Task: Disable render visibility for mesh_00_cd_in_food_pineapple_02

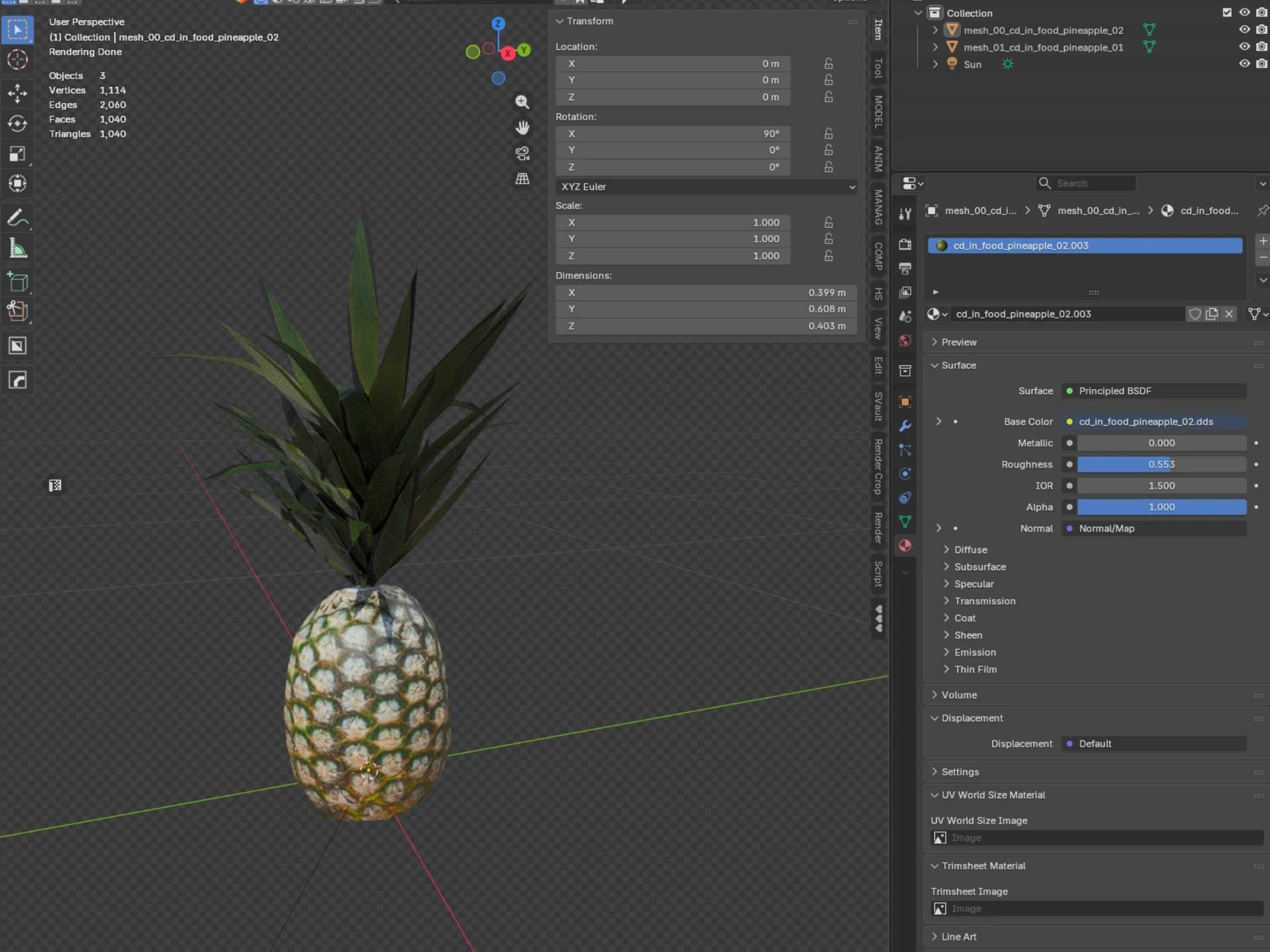Action: pos(1262,30)
